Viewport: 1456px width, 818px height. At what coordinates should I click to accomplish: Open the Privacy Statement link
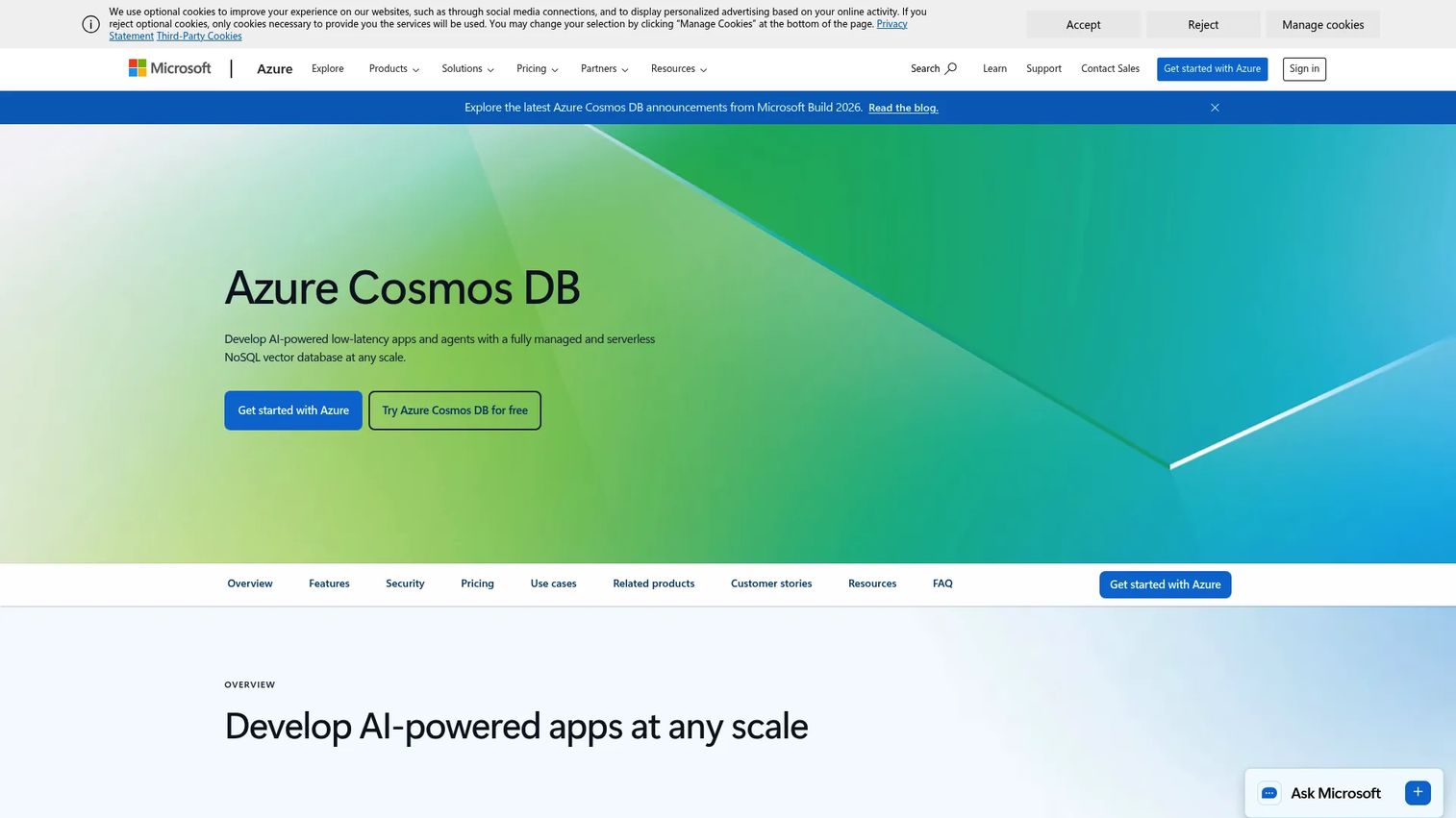click(x=891, y=24)
